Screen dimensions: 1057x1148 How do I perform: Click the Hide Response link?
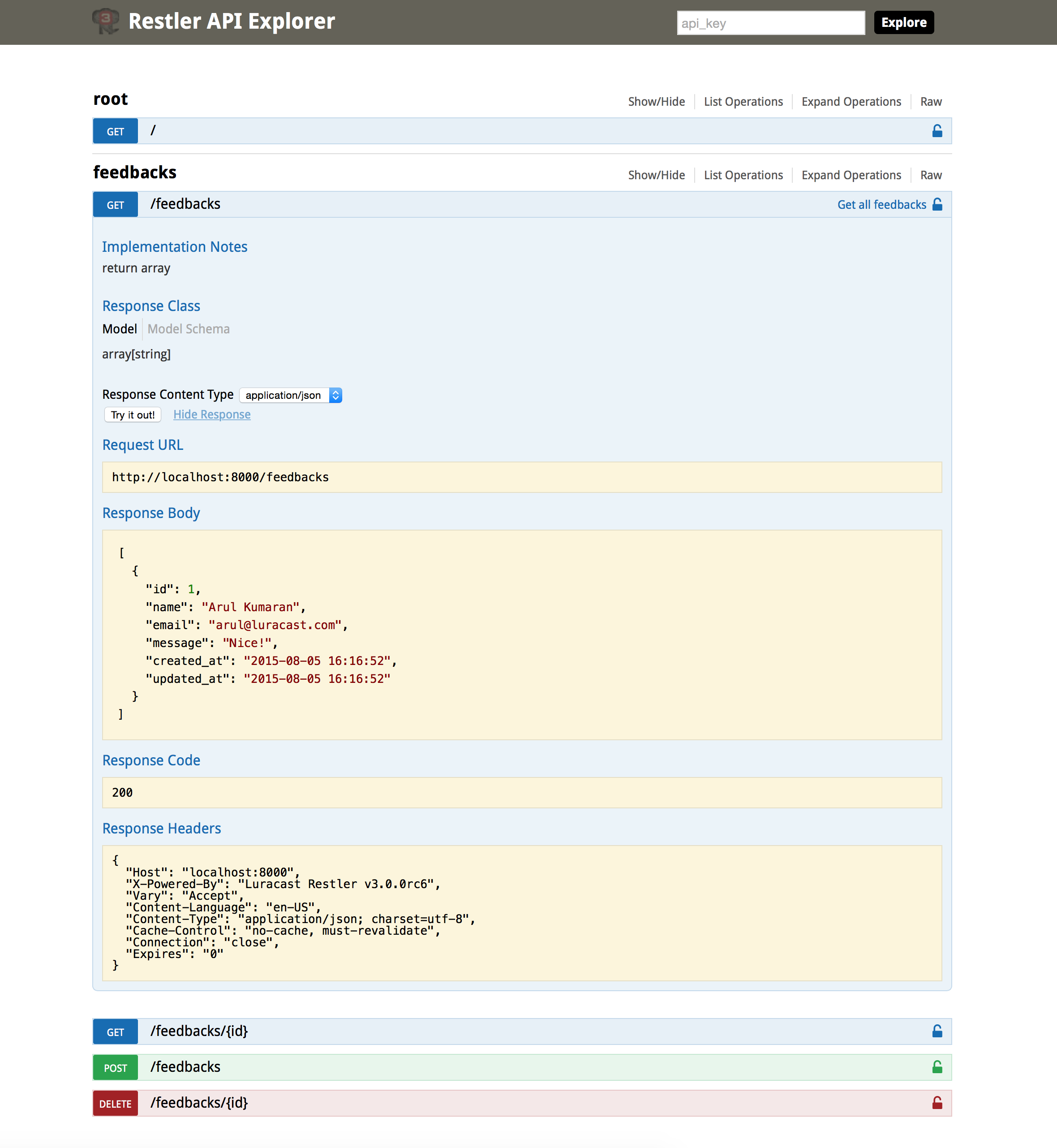pos(212,414)
